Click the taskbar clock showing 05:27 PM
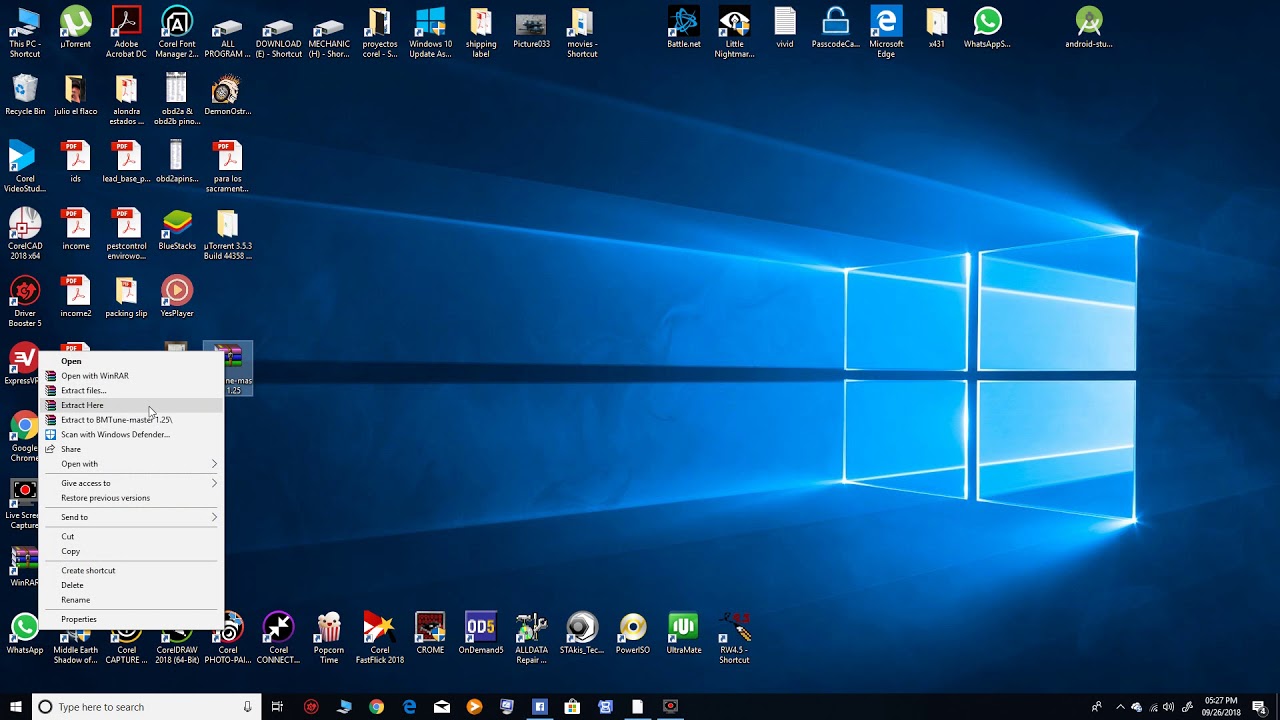This screenshot has width=1280, height=720. pos(1220,707)
